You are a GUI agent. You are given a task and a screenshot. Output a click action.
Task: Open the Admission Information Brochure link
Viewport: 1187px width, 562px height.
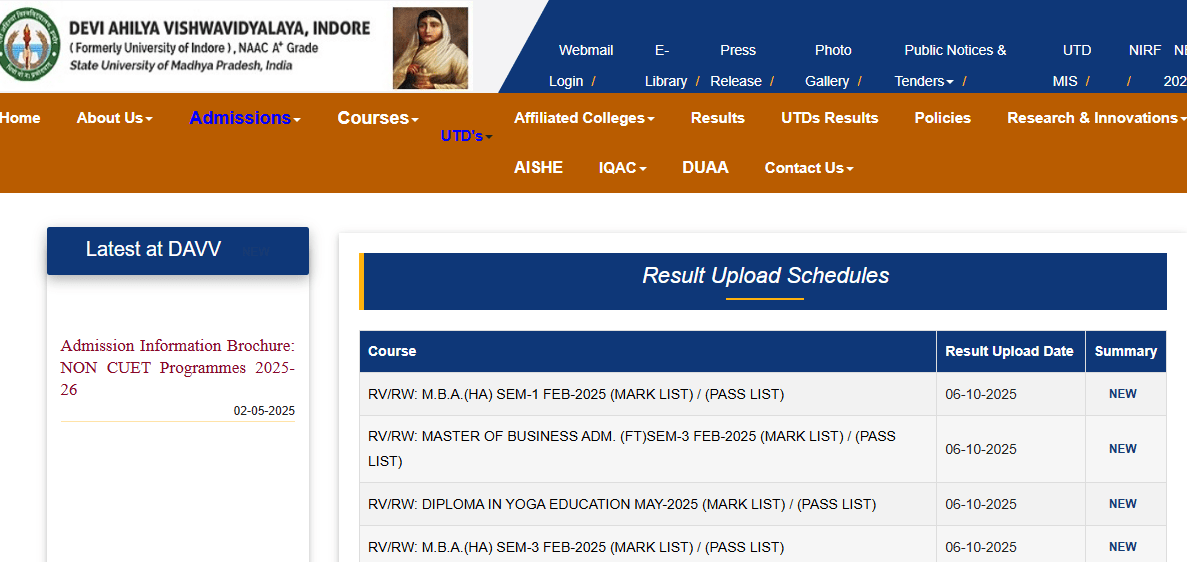(177, 367)
